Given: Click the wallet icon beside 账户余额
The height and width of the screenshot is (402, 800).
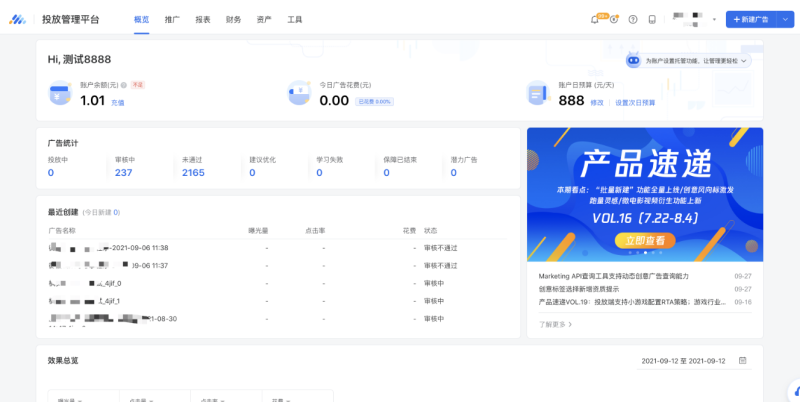Looking at the screenshot, I should click(x=60, y=93).
